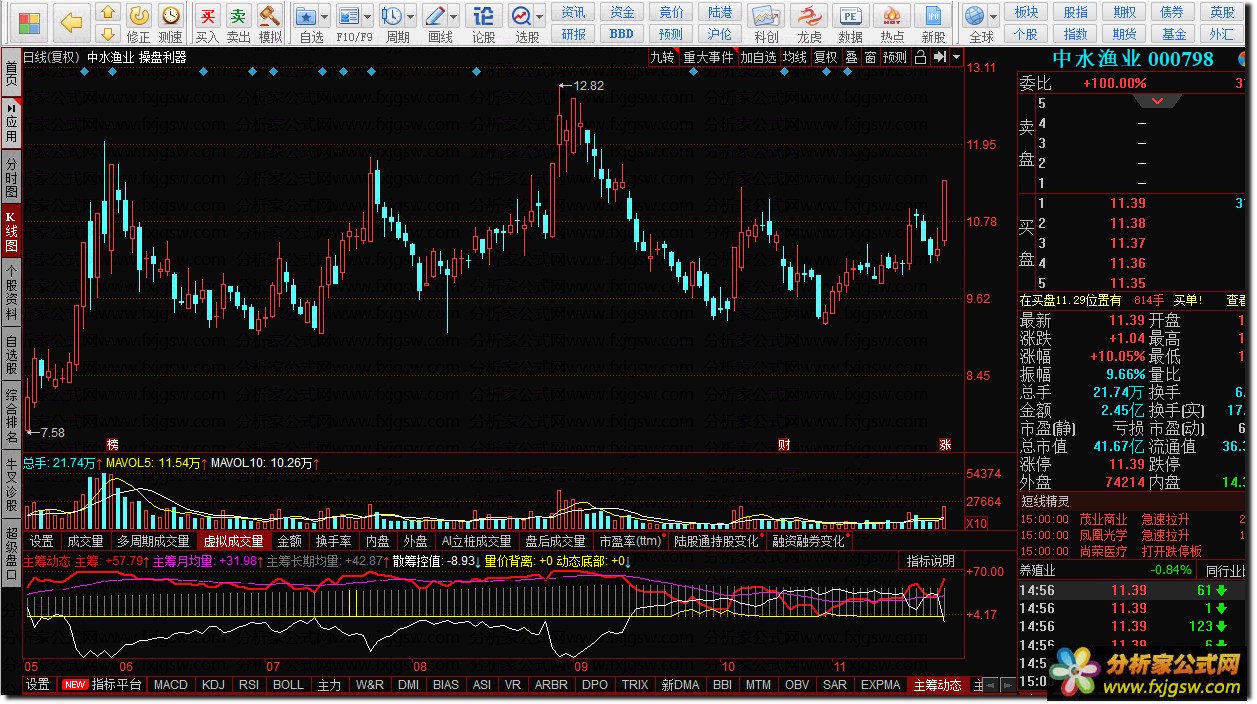Click the 指标说明 indicator description button
Screen dimensions: 1257x704
(930, 561)
